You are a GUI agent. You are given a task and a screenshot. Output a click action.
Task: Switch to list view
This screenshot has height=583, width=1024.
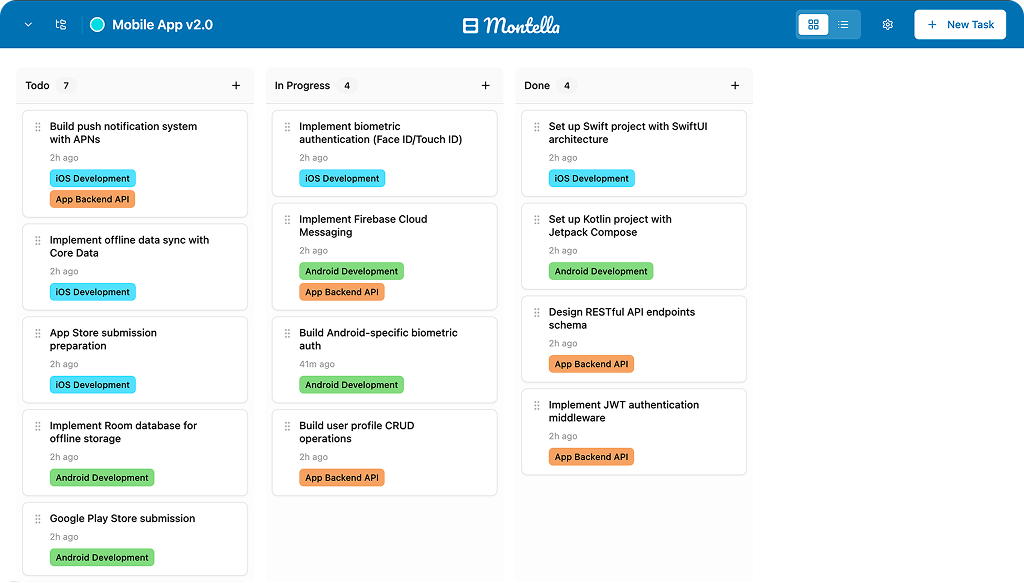coord(843,24)
